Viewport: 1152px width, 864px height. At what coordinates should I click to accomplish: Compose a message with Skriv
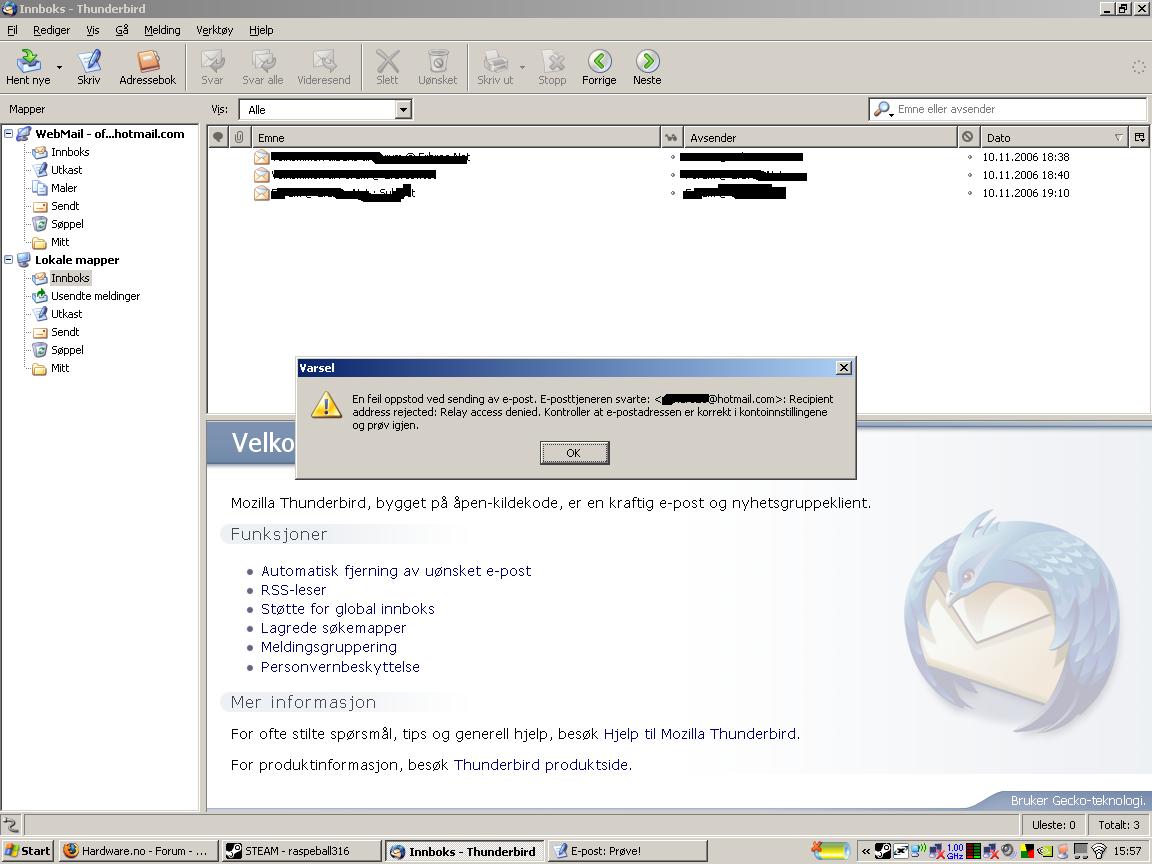(89, 67)
